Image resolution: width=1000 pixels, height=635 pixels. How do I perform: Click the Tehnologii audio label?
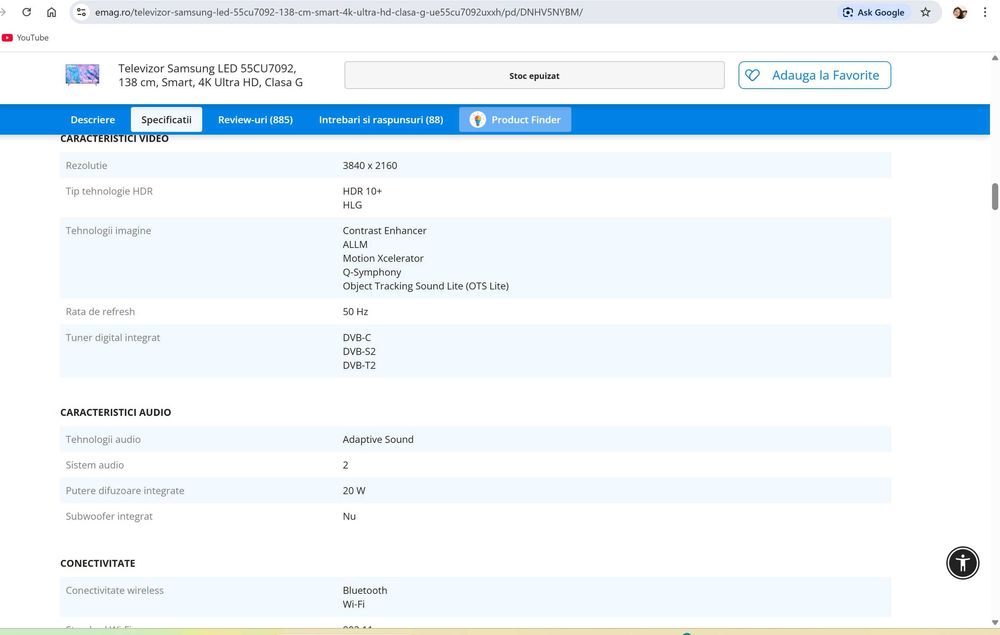point(103,439)
